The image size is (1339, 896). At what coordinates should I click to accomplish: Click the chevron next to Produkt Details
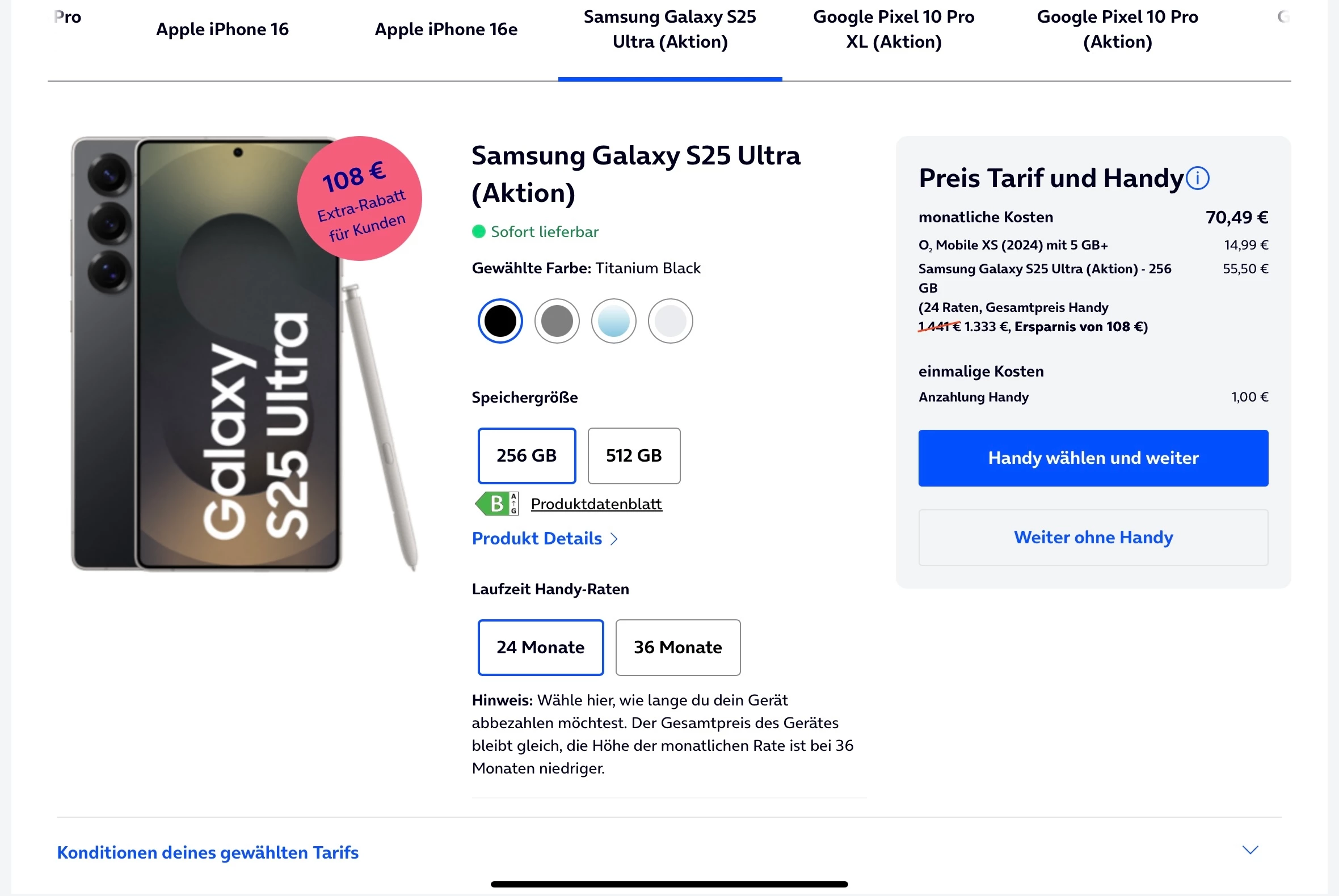click(x=614, y=539)
